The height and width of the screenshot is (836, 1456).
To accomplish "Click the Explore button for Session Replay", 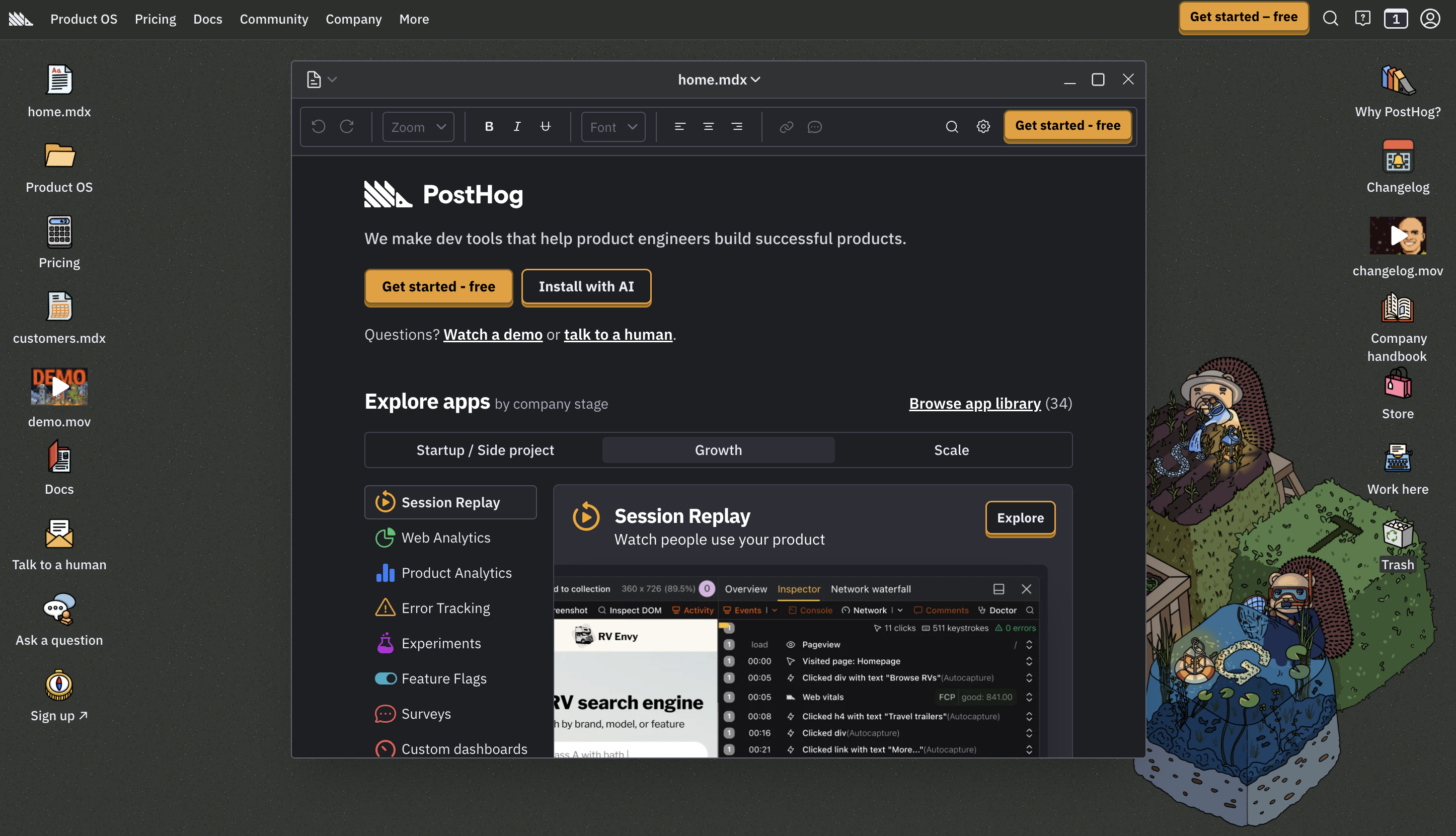I will 1020,518.
